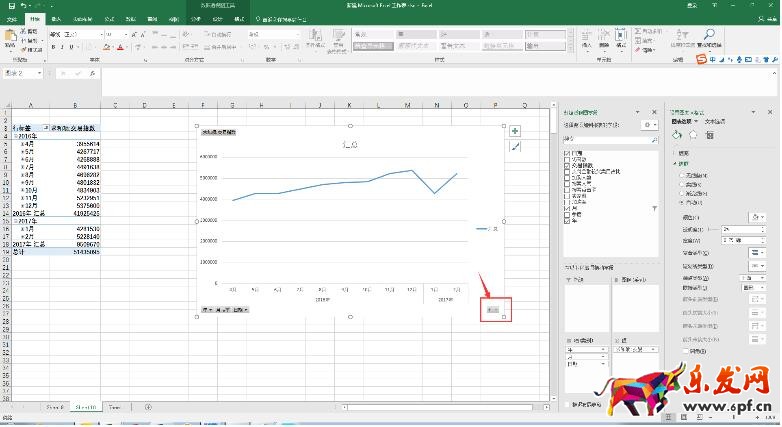Click the small button highlighted by red box

(x=493, y=310)
